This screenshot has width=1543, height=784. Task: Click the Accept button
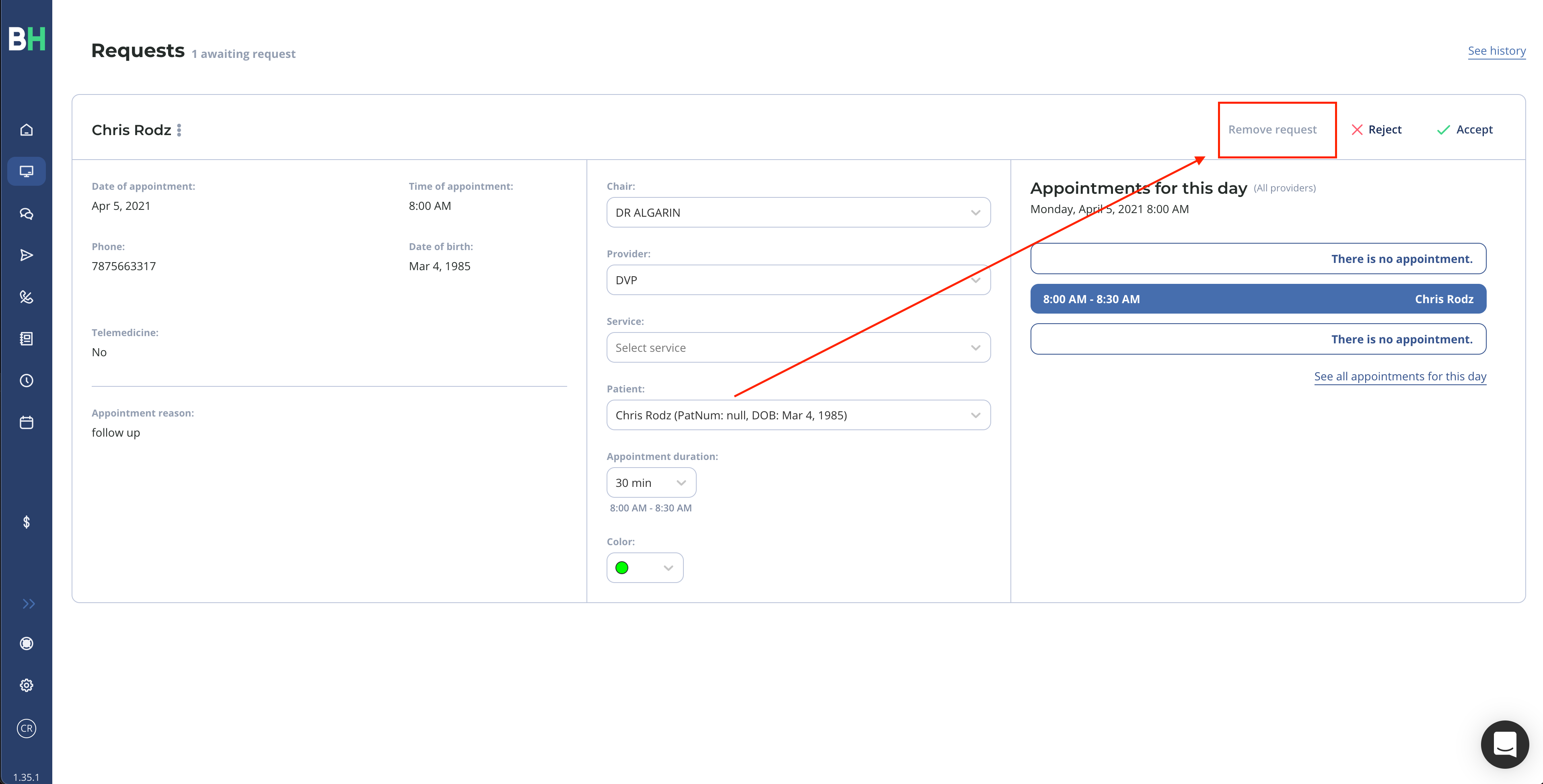click(1465, 129)
